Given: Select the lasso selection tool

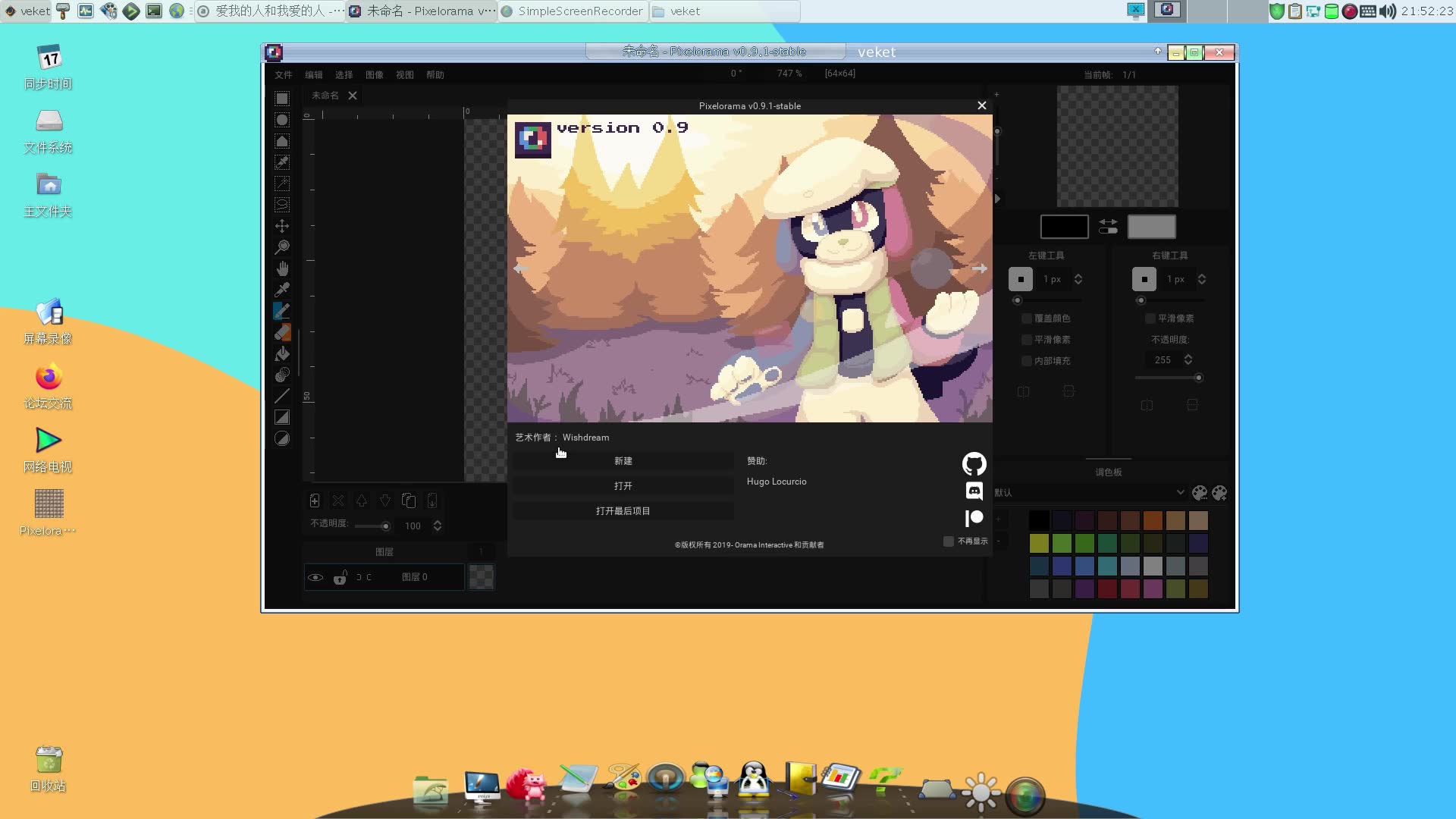Looking at the screenshot, I should (281, 205).
